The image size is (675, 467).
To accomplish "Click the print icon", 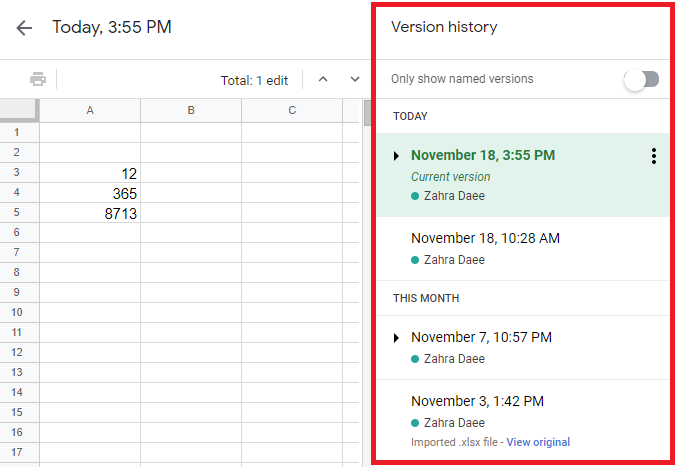I will coord(38,79).
